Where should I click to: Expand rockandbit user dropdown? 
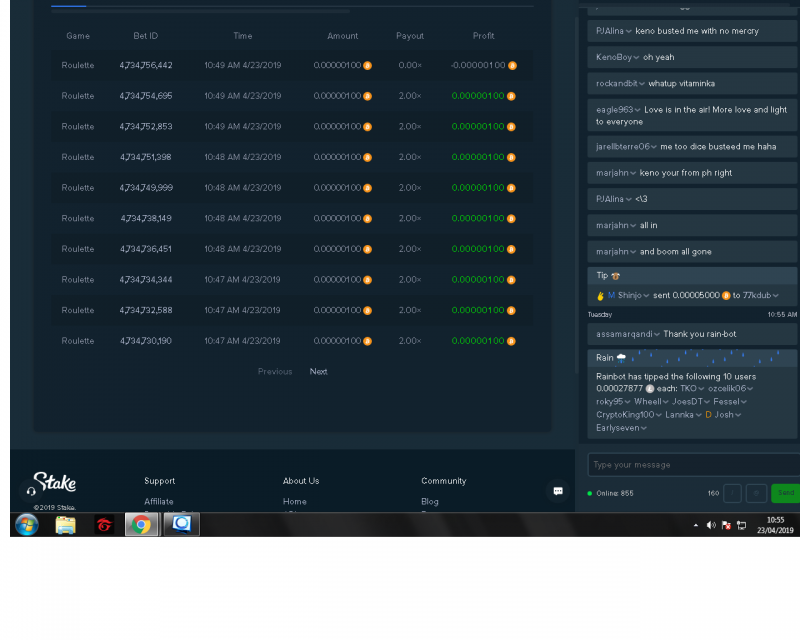(x=642, y=84)
